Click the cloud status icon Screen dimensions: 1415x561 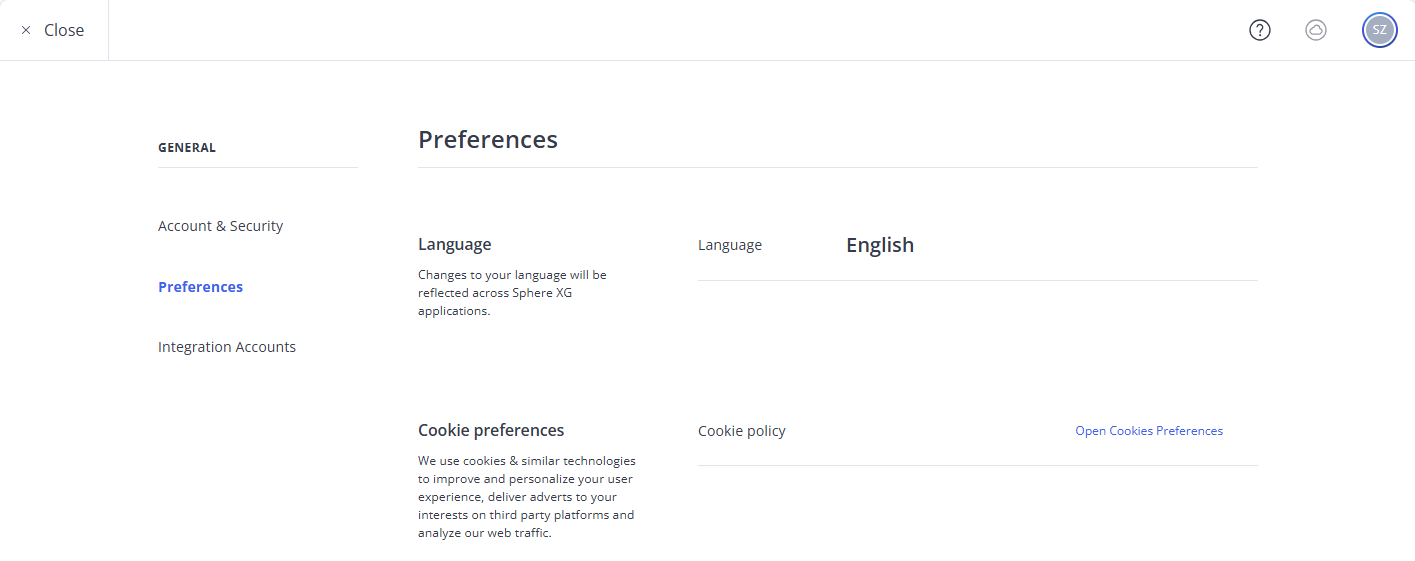click(x=1316, y=30)
